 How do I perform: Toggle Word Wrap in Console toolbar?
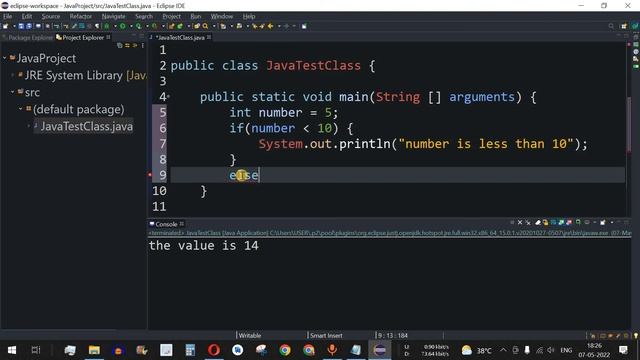point(553,222)
